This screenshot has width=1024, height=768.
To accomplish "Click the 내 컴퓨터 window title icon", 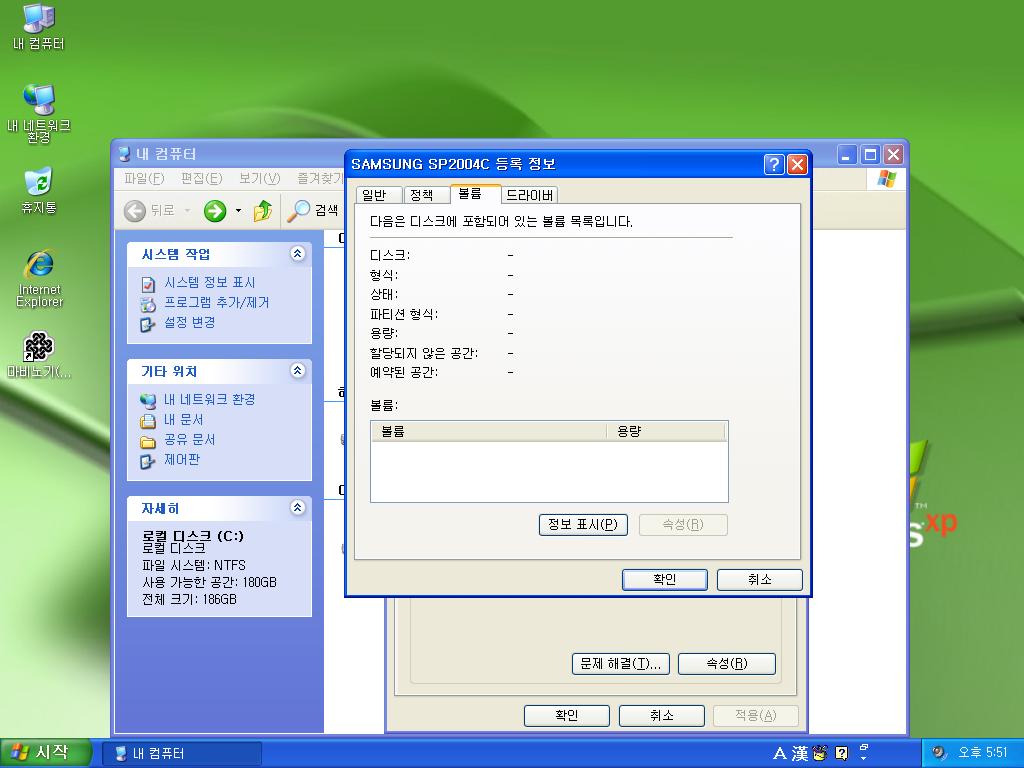I will (x=125, y=154).
